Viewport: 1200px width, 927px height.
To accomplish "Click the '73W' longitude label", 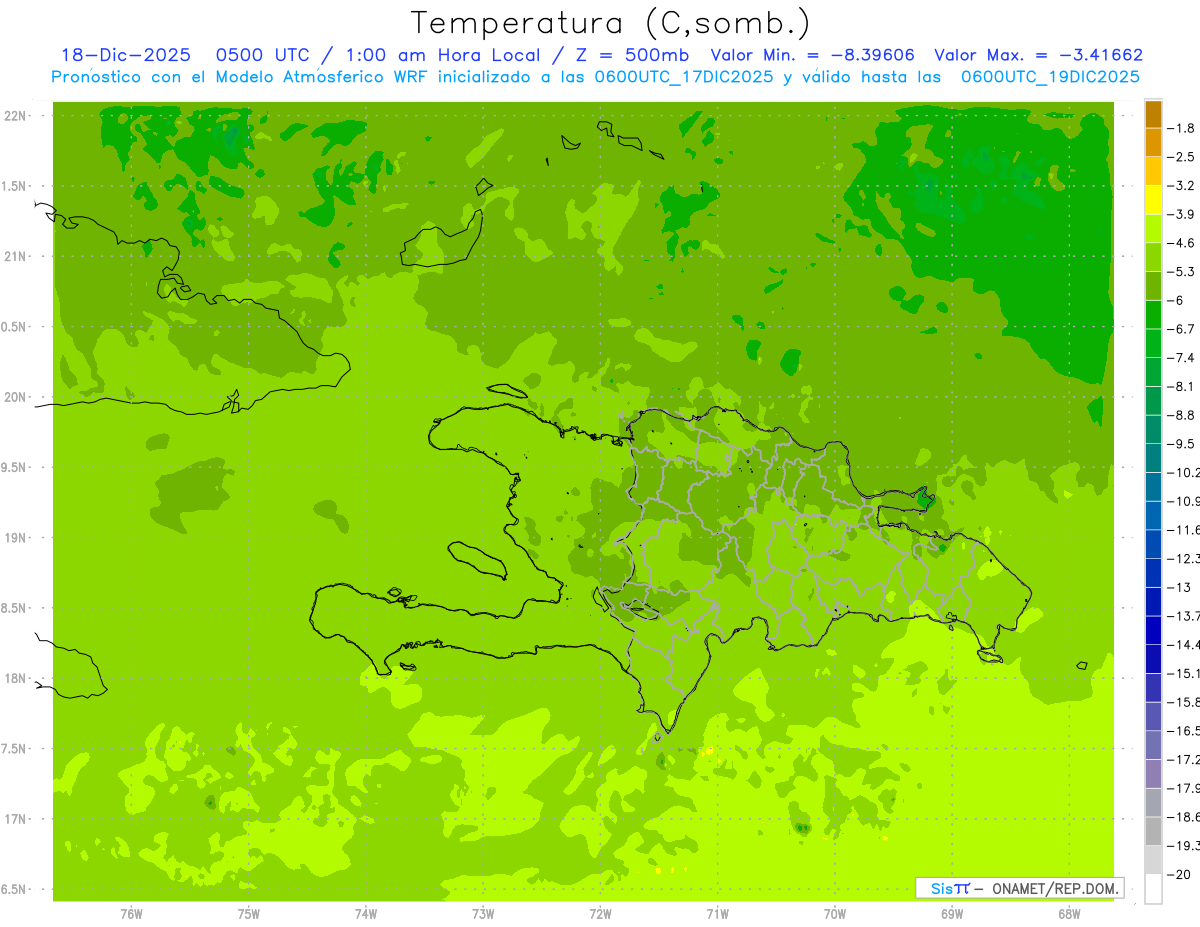I will 483,914.
